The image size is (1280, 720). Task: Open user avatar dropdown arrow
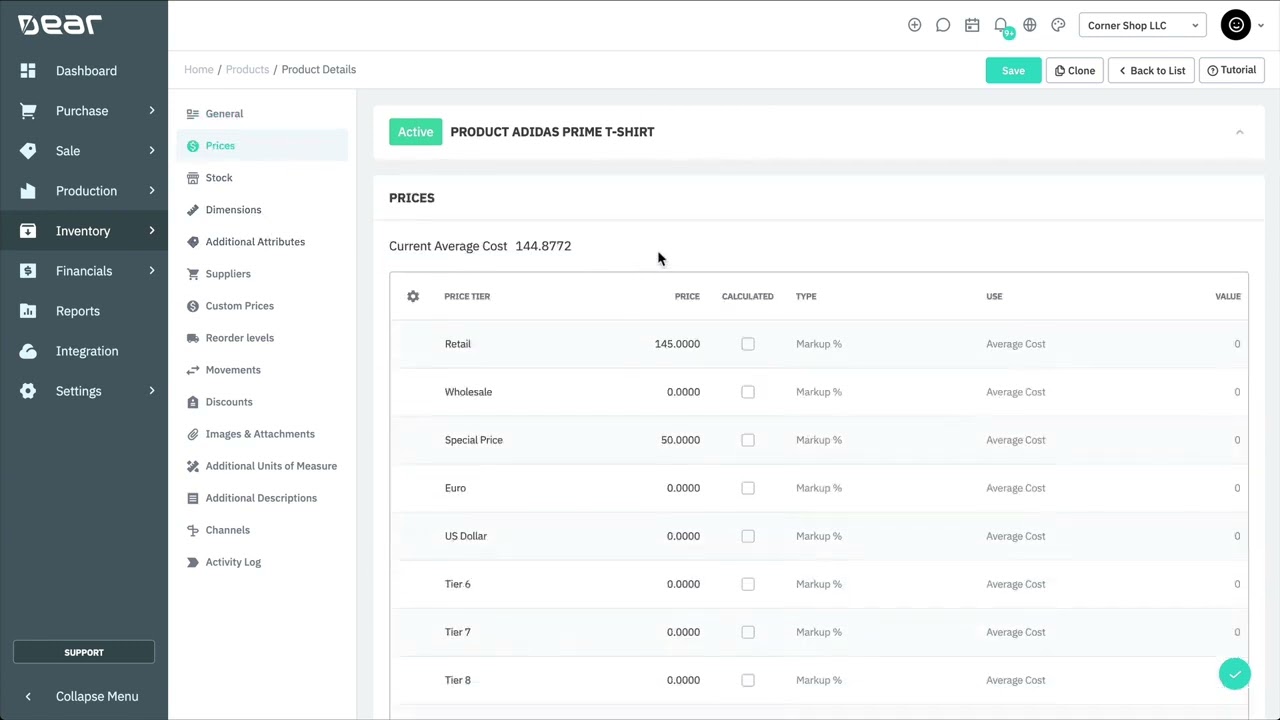tap(1261, 26)
